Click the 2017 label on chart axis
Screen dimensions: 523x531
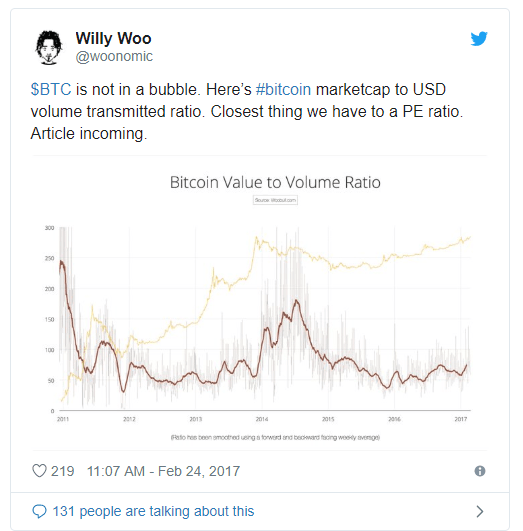coord(461,419)
